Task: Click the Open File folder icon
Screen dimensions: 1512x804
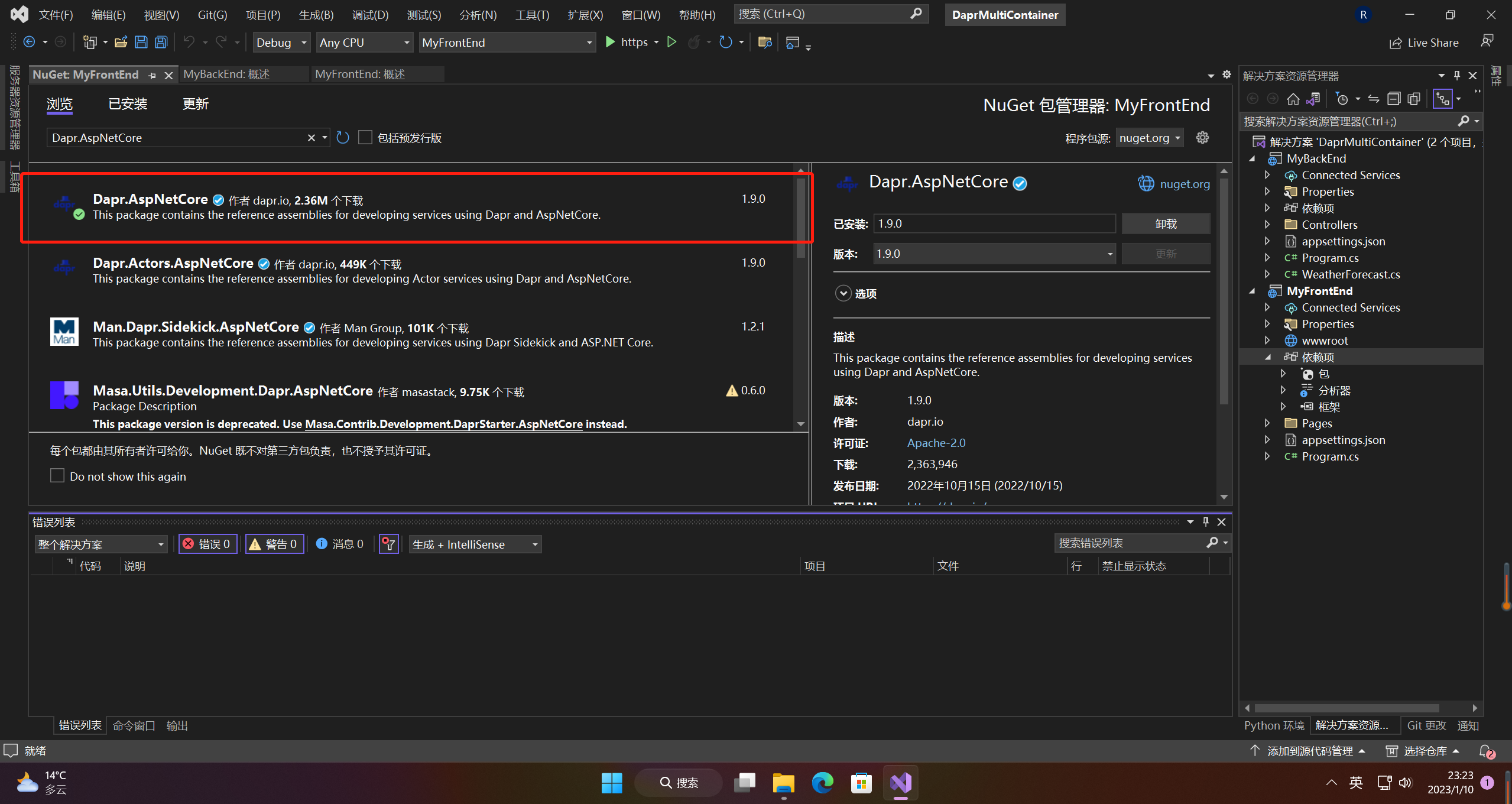Action: [121, 42]
